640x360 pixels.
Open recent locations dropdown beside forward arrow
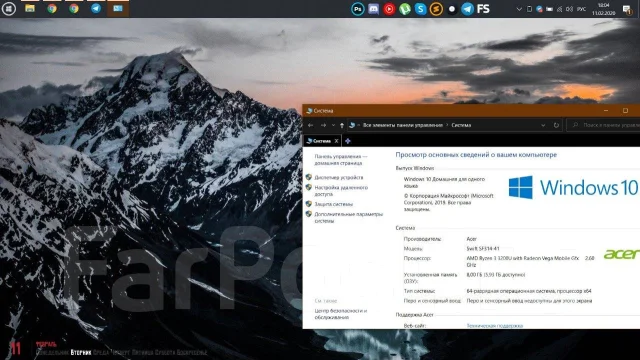[333, 125]
